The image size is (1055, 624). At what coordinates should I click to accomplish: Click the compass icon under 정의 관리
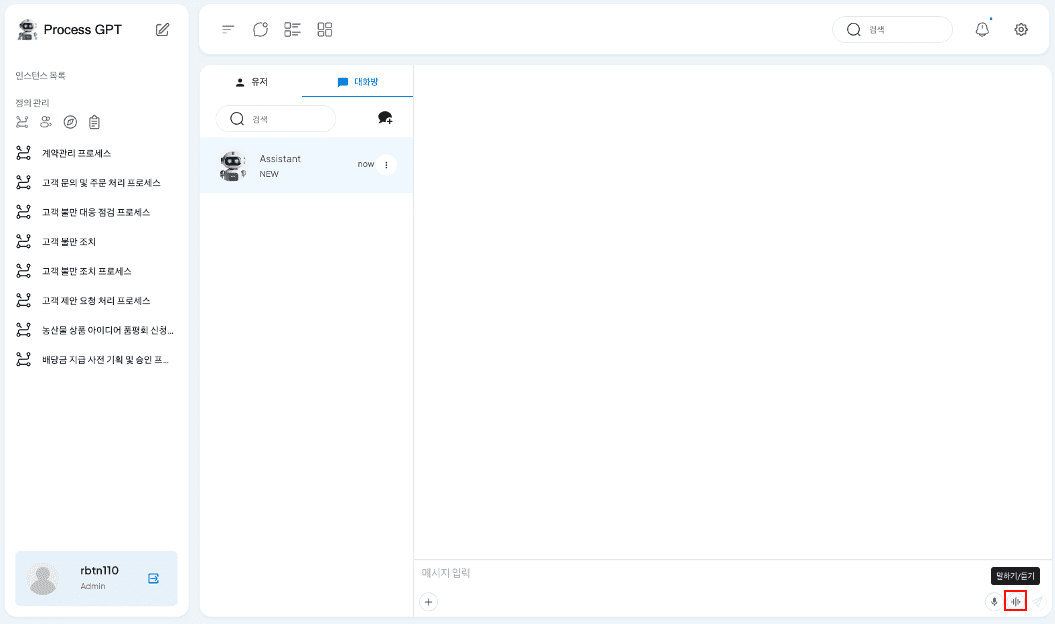click(x=70, y=122)
